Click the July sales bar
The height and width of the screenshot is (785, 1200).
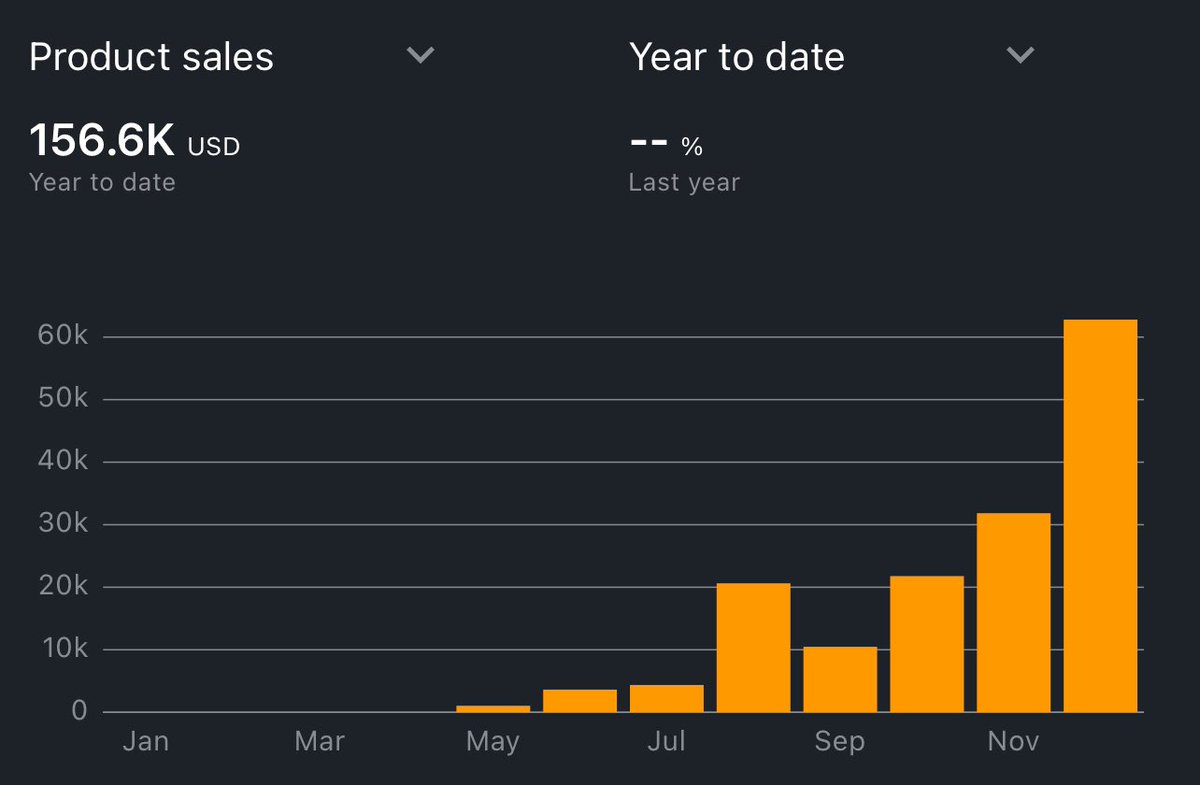click(x=666, y=698)
